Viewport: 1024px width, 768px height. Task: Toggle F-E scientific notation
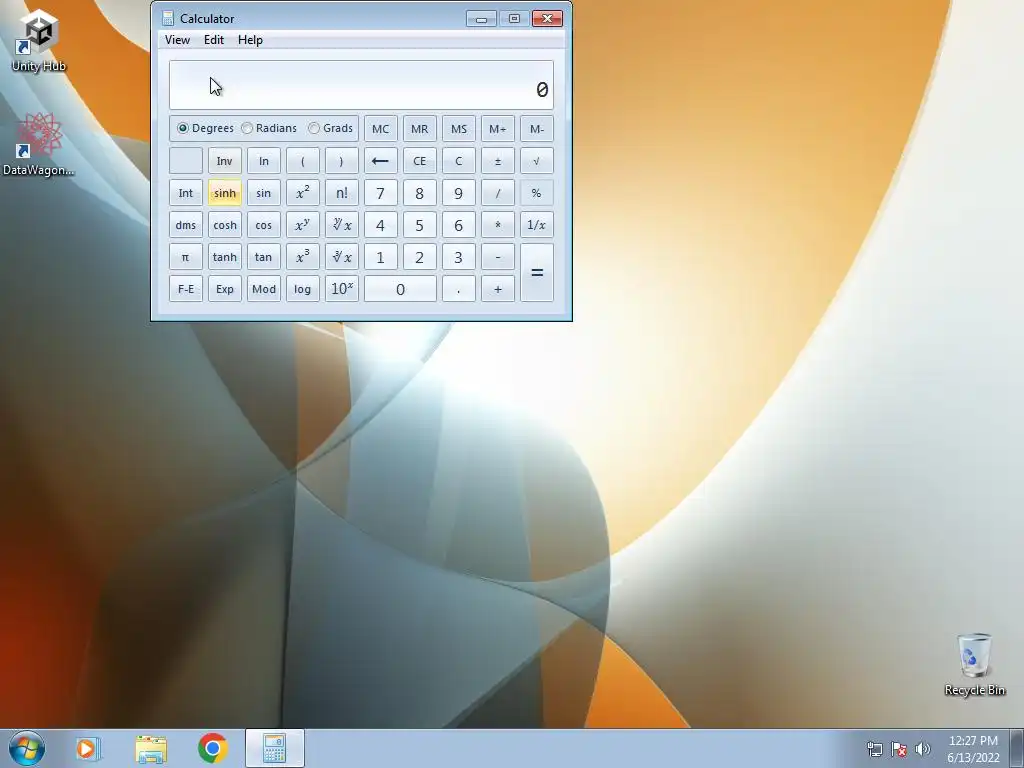tap(185, 289)
